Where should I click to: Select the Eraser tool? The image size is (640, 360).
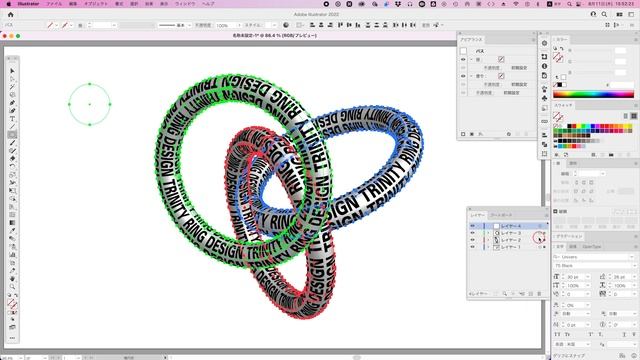[12, 159]
